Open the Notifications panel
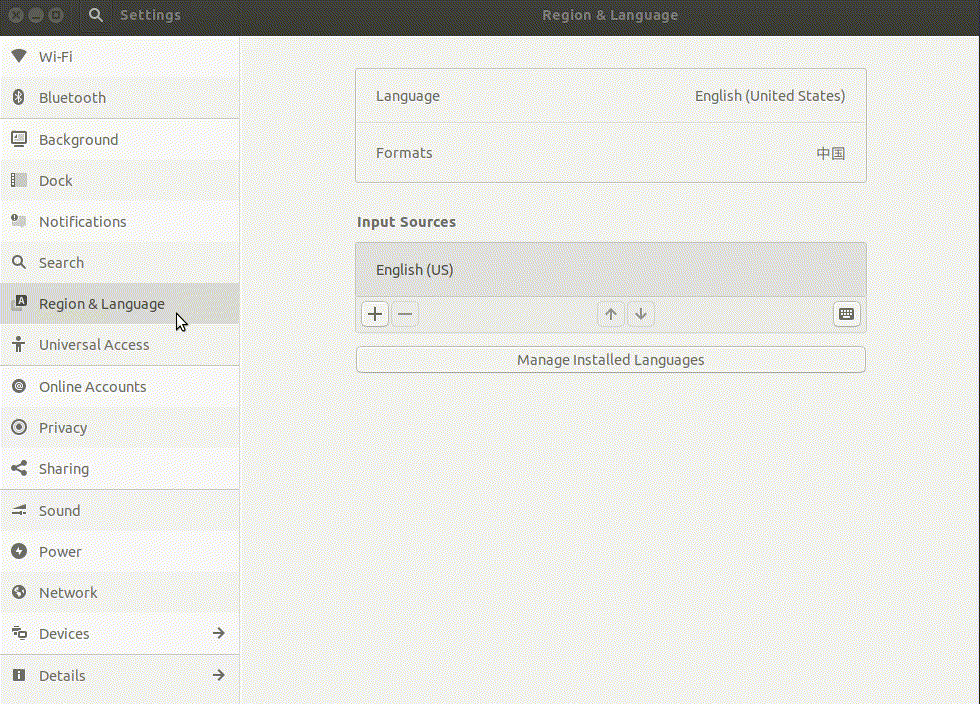 point(119,221)
